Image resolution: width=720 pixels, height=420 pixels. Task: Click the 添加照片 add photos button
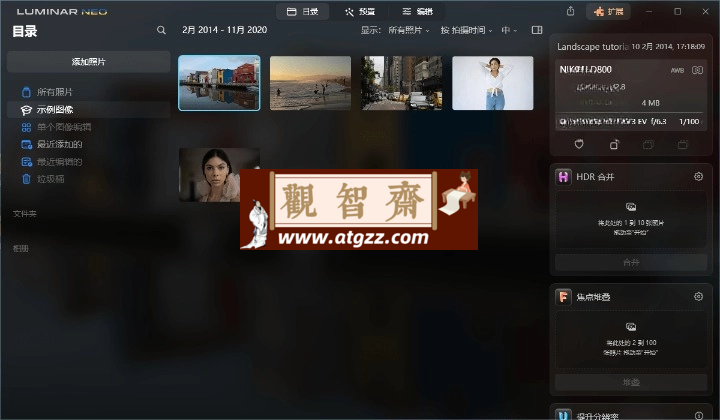(89, 62)
